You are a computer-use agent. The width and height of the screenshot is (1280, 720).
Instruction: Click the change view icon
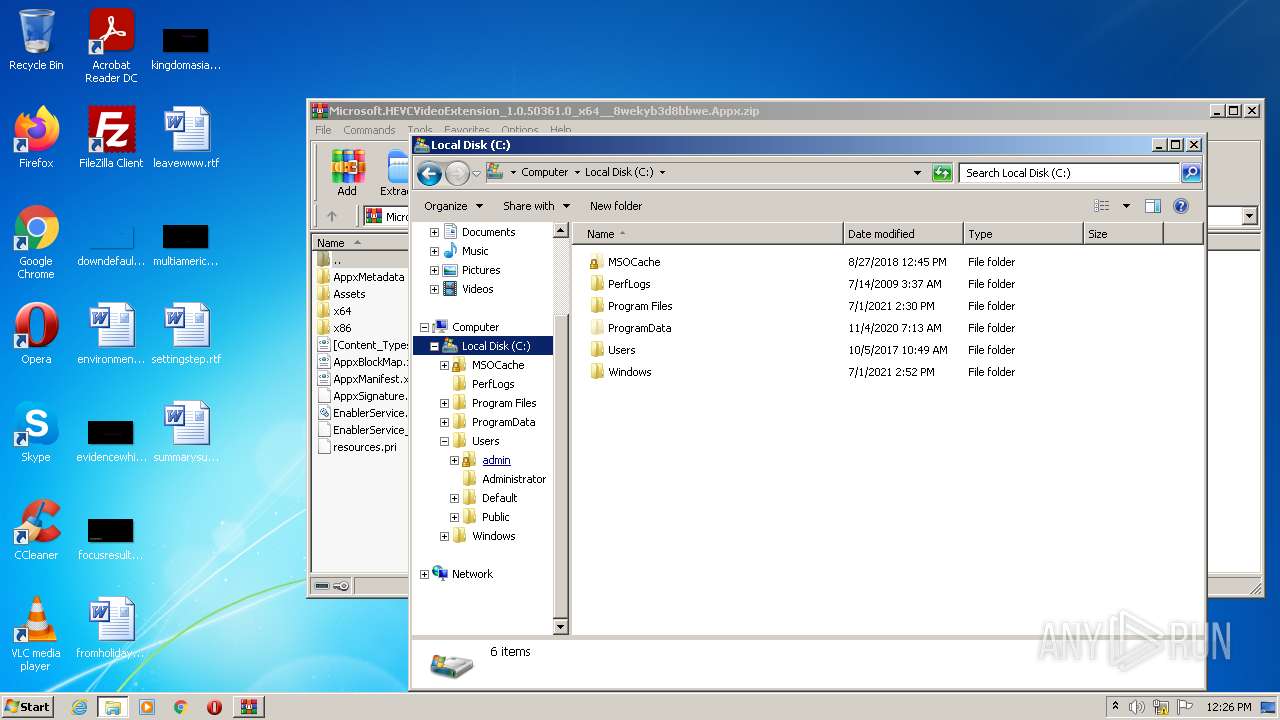tap(1102, 206)
